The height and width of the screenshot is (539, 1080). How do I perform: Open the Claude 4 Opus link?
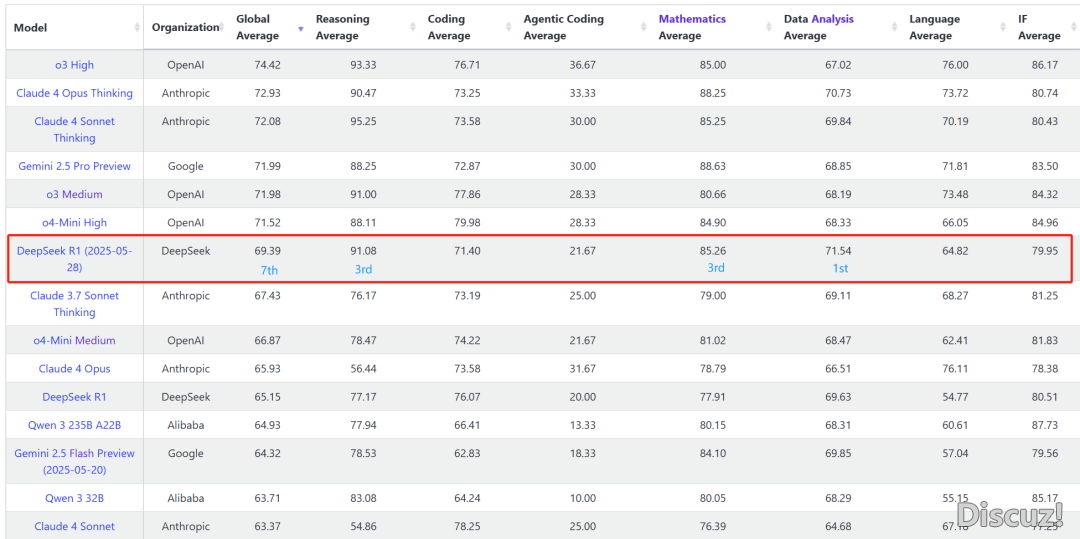(74, 368)
